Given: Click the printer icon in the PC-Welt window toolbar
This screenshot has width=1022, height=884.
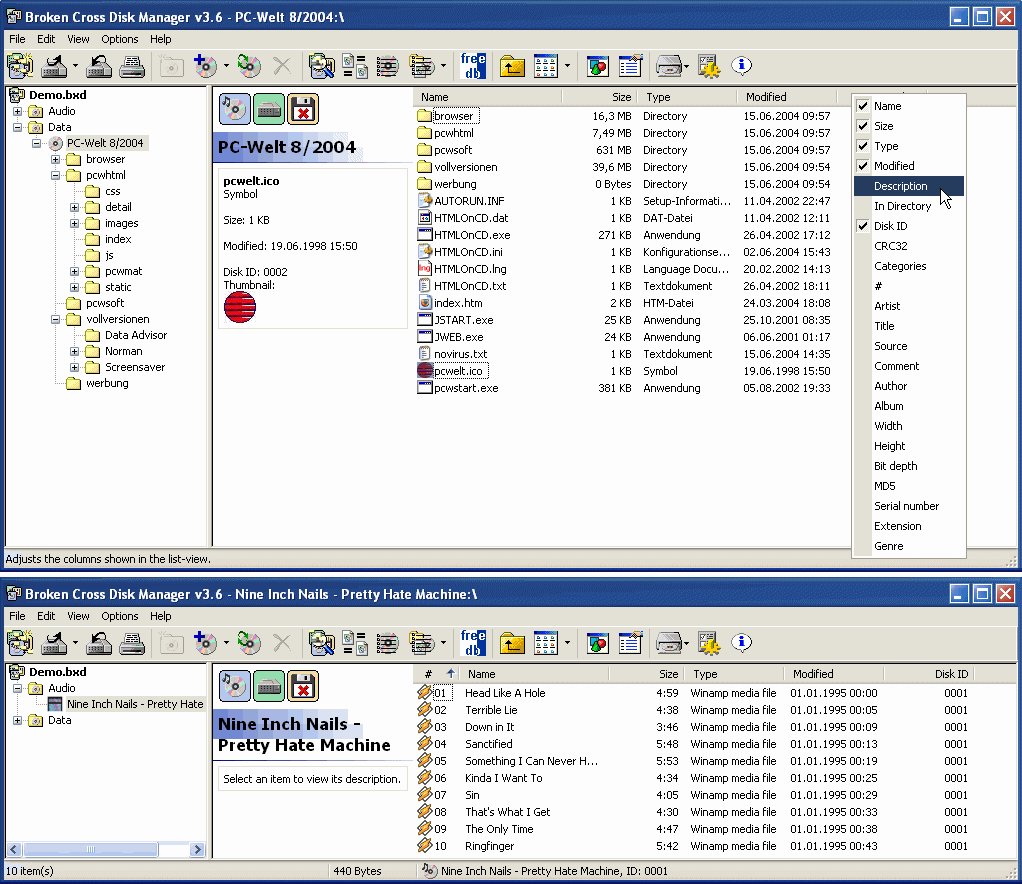Looking at the screenshot, I should tap(132, 66).
